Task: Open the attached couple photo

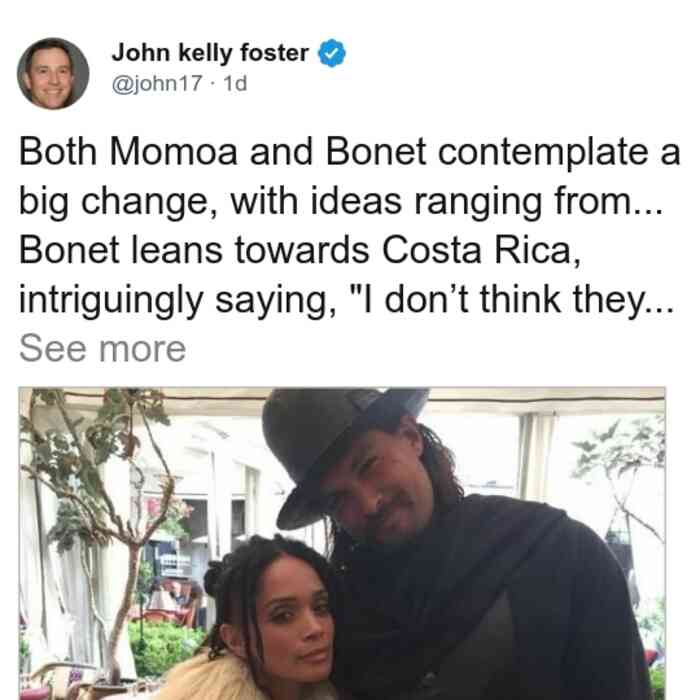Action: (342, 543)
